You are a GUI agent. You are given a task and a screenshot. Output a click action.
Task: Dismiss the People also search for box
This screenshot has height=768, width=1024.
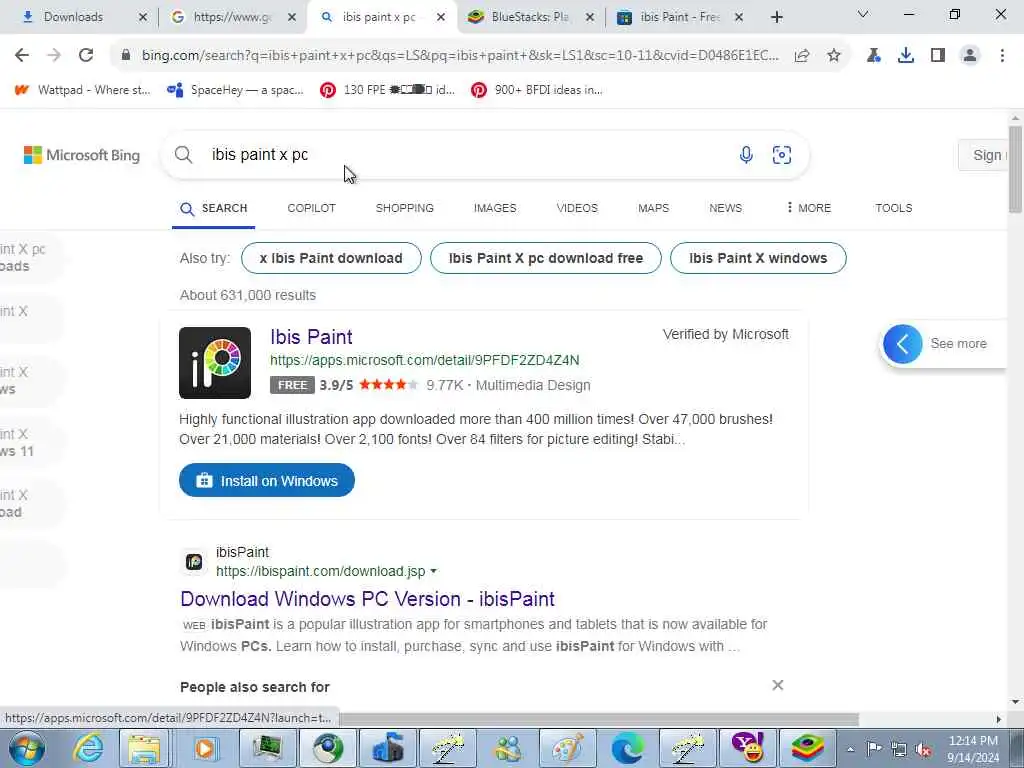(778, 685)
